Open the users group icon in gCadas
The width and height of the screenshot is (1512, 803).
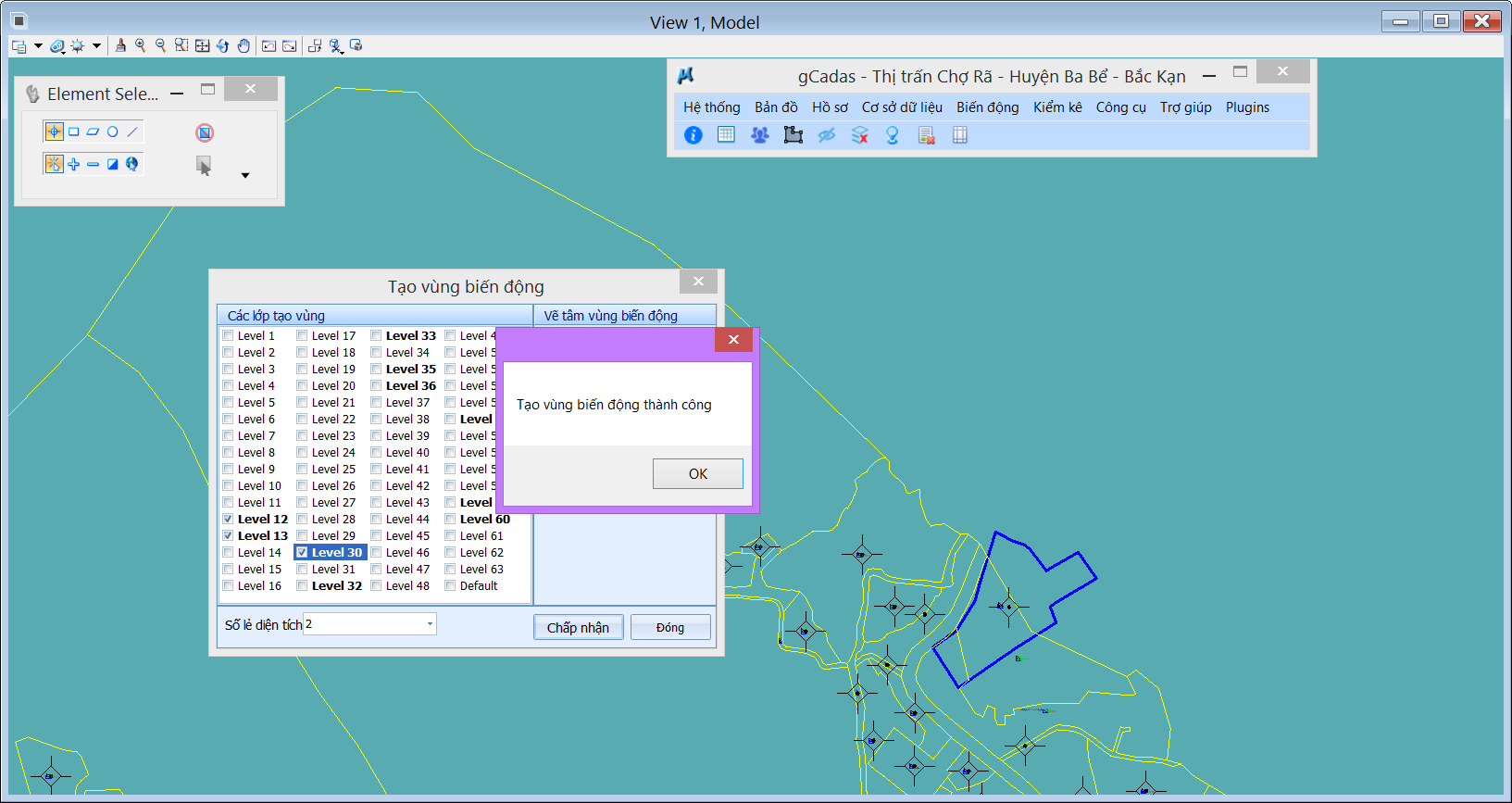pyautogui.click(x=759, y=135)
